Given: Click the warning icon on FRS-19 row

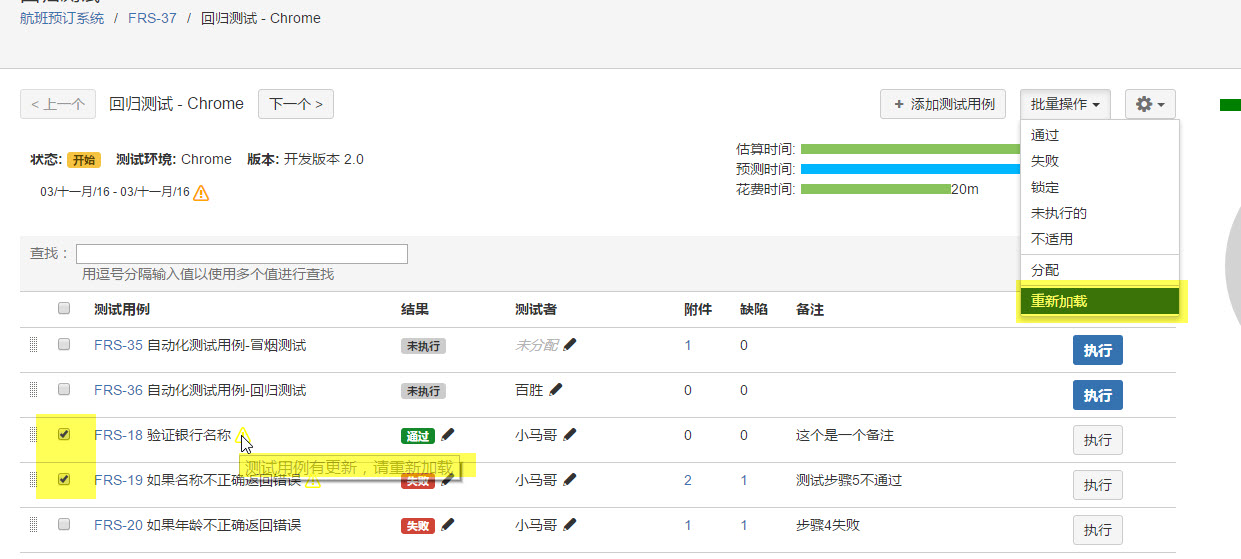Looking at the screenshot, I should [x=313, y=481].
